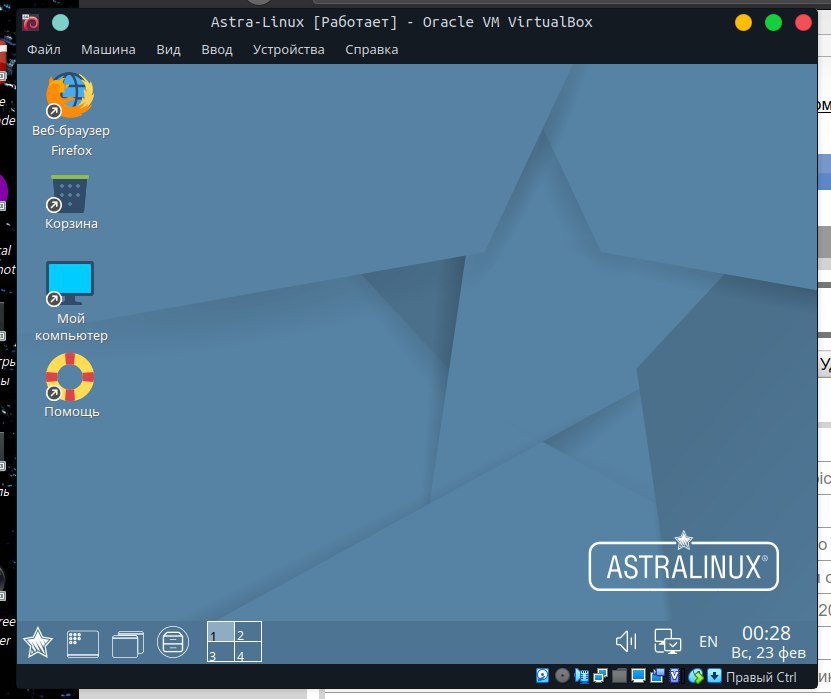
Task: Click the hard disk activity status icon
Action: (542, 676)
